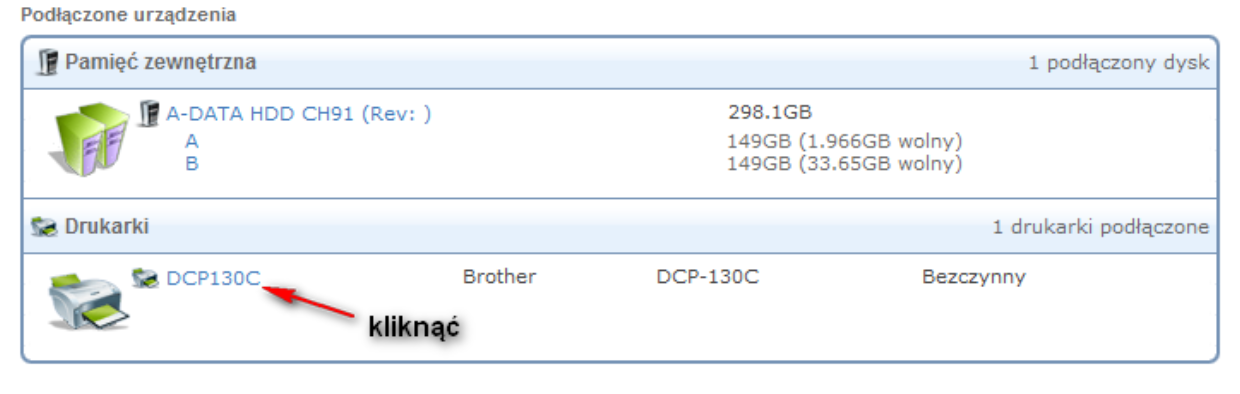Image resolution: width=1240 pixels, height=394 pixels.
Task: Click the Drukarki header printer icon
Action: pyautogui.click(x=44, y=227)
